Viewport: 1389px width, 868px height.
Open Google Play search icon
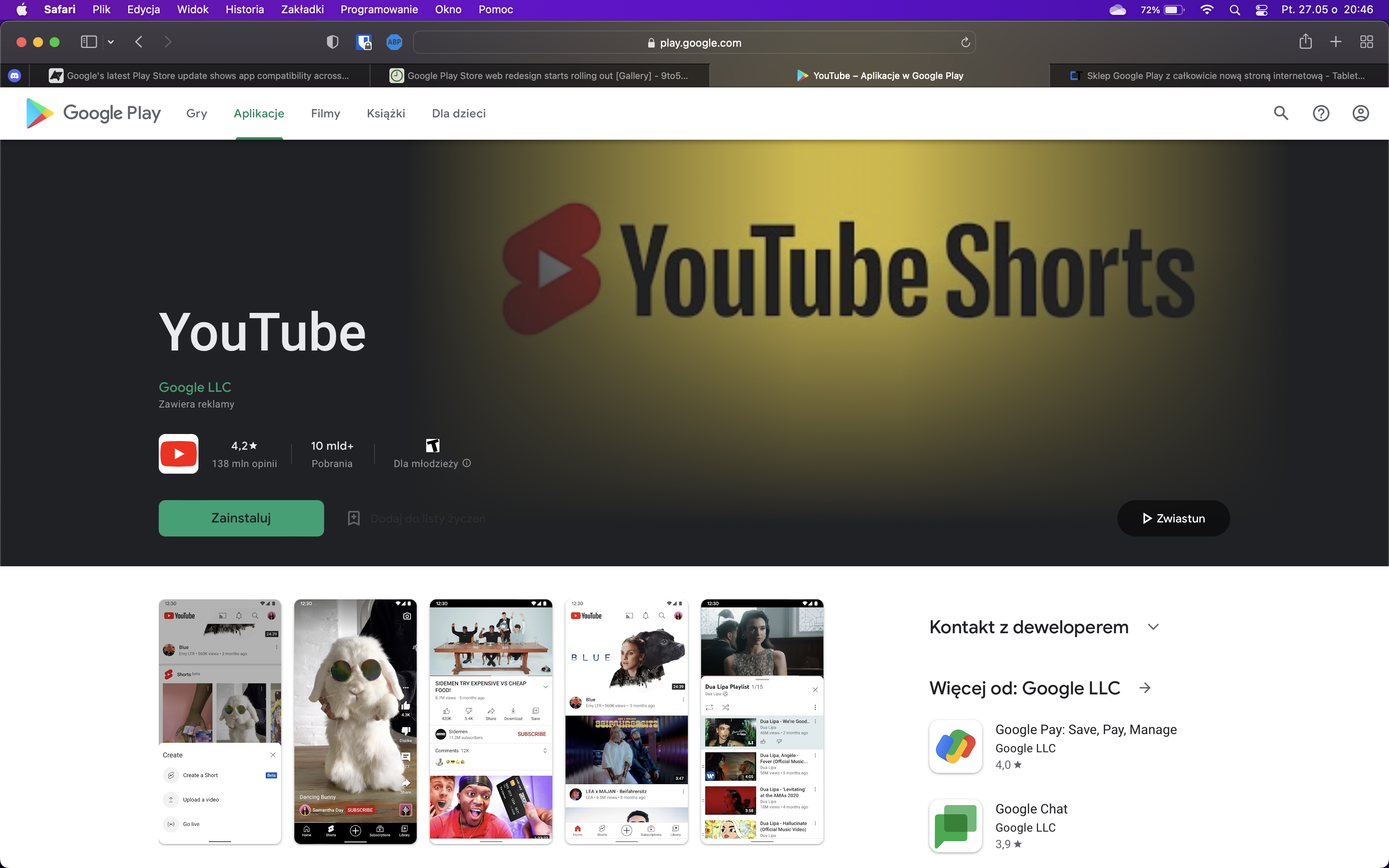click(x=1281, y=113)
